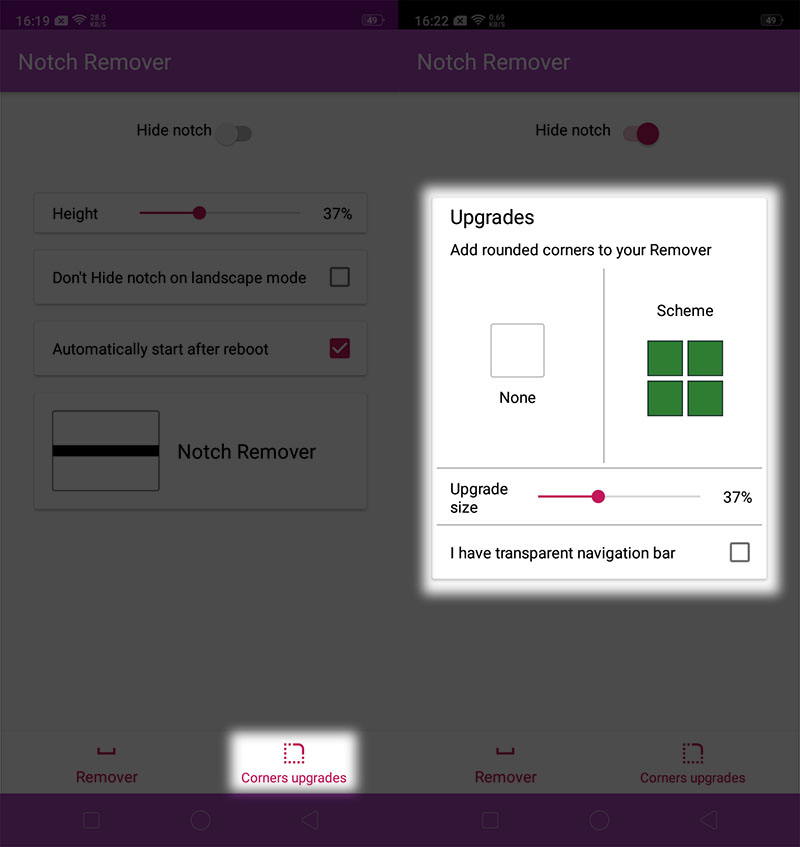Toggle Hide notch switch on left screen

[x=234, y=133]
